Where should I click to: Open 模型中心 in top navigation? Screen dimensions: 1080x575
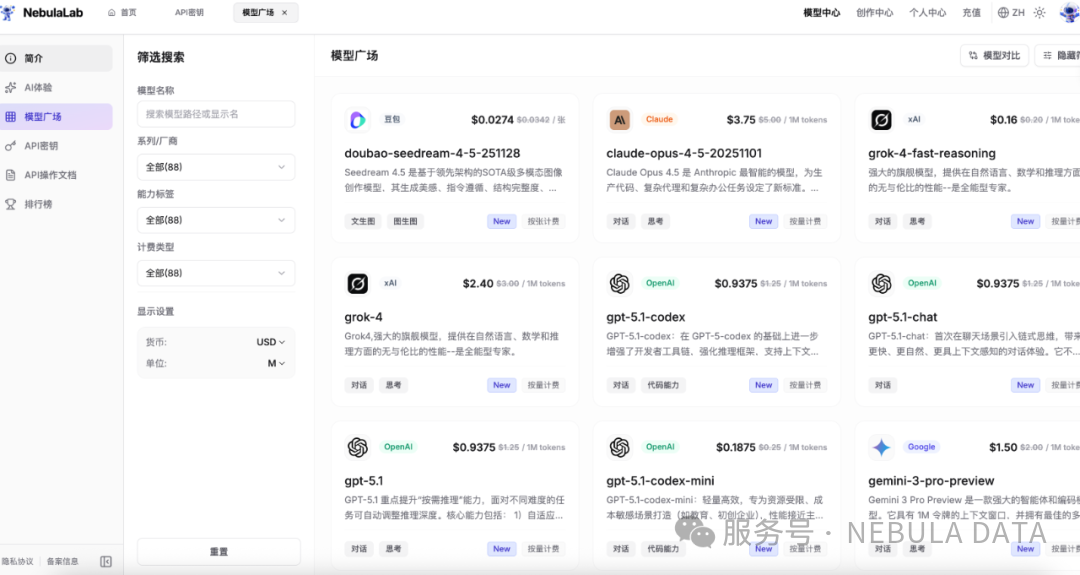(822, 12)
